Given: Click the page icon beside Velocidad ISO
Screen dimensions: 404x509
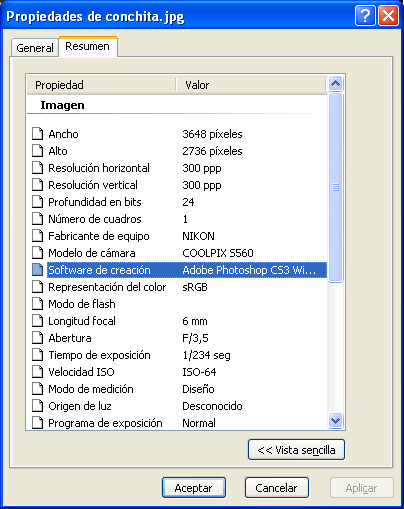Looking at the screenshot, I should coord(38,372).
